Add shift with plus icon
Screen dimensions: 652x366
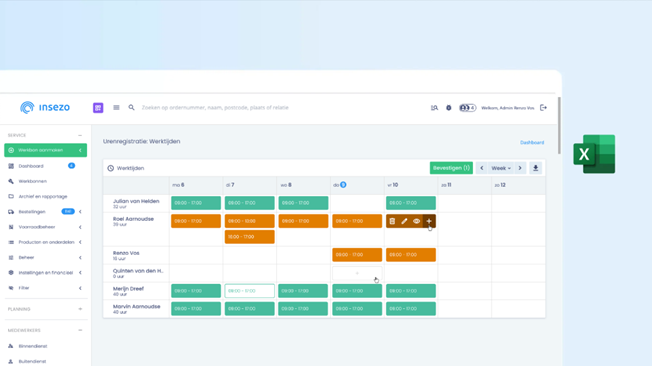(x=429, y=221)
